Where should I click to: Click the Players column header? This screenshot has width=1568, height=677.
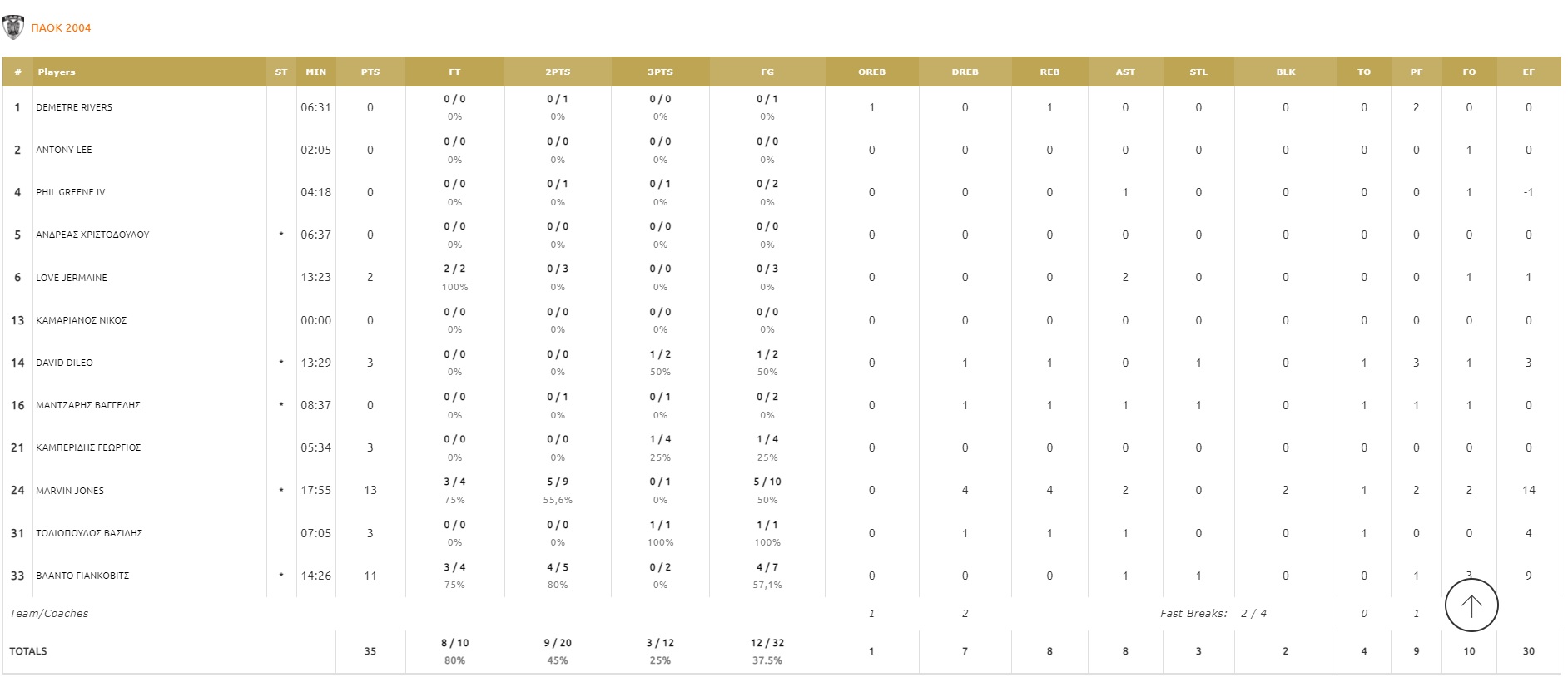57,72
